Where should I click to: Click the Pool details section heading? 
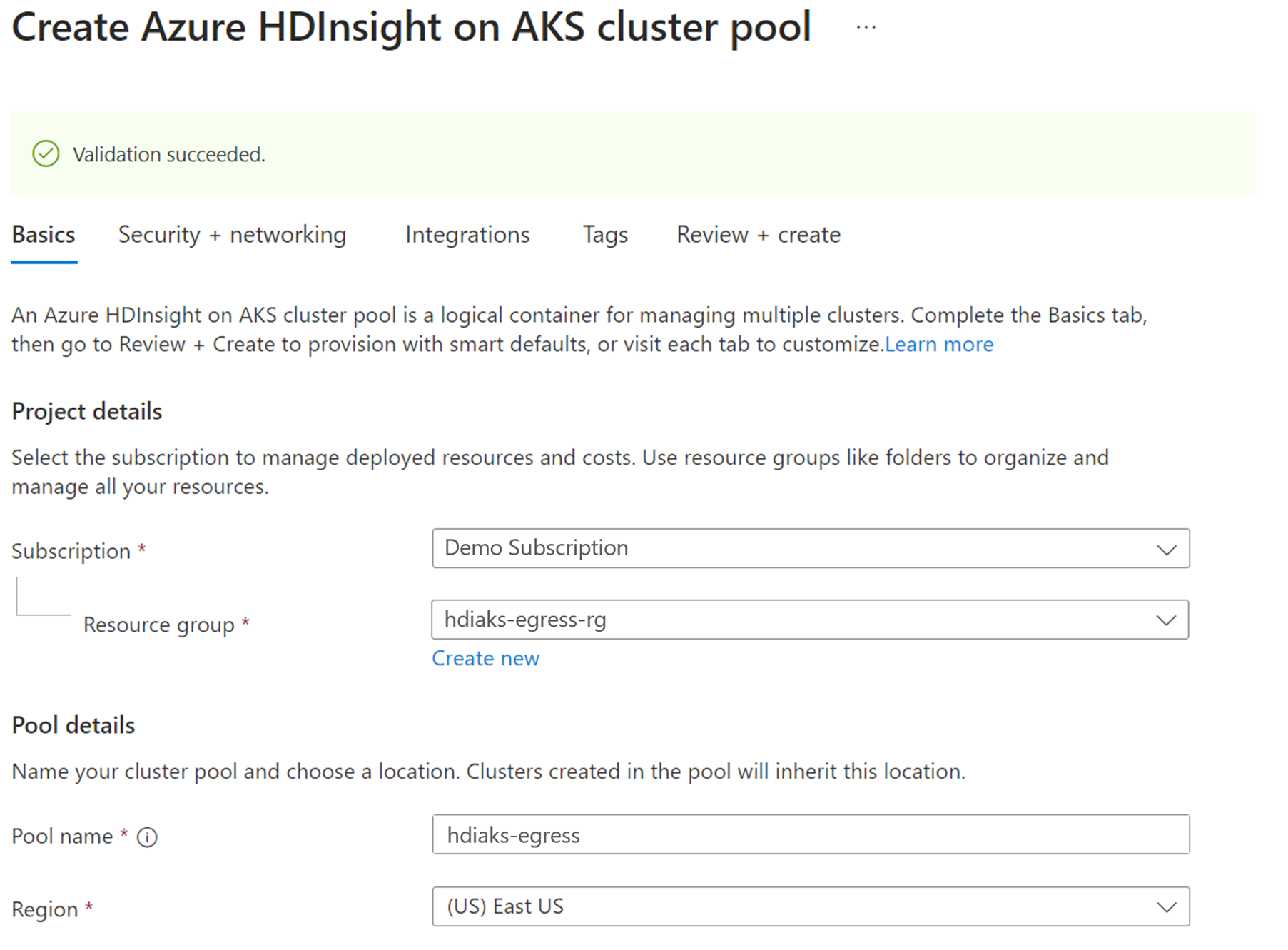click(x=73, y=725)
